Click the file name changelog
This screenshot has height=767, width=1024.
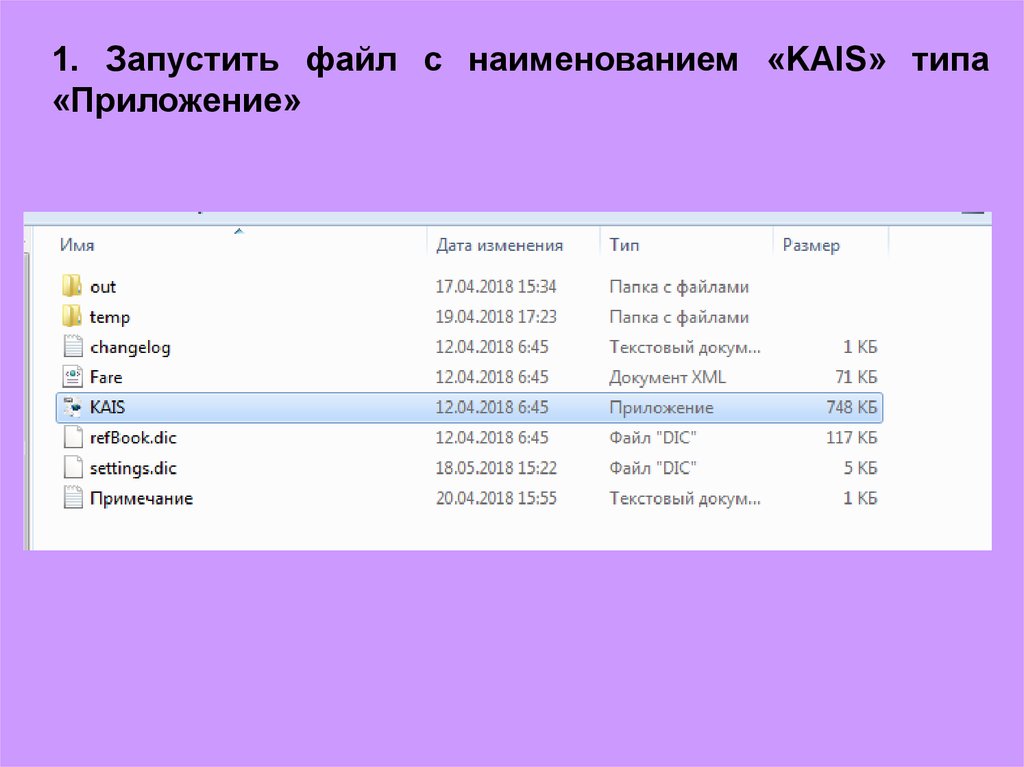(130, 348)
